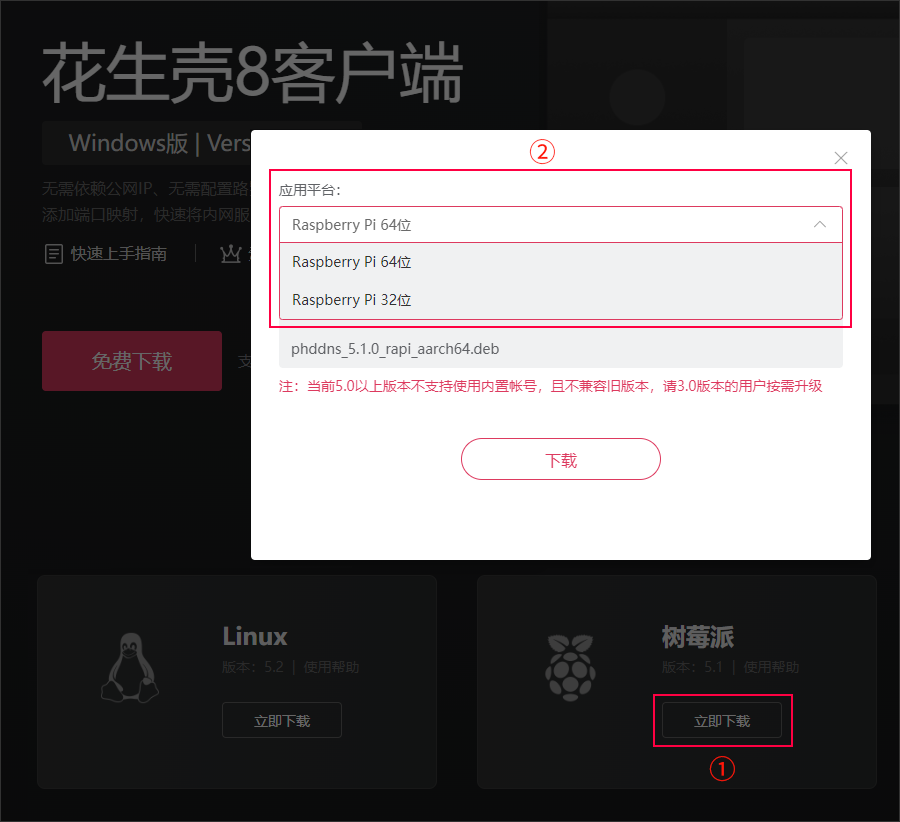The height and width of the screenshot is (822, 900).
Task: Click the document icon beside 快速上手指南
Action: coord(53,254)
